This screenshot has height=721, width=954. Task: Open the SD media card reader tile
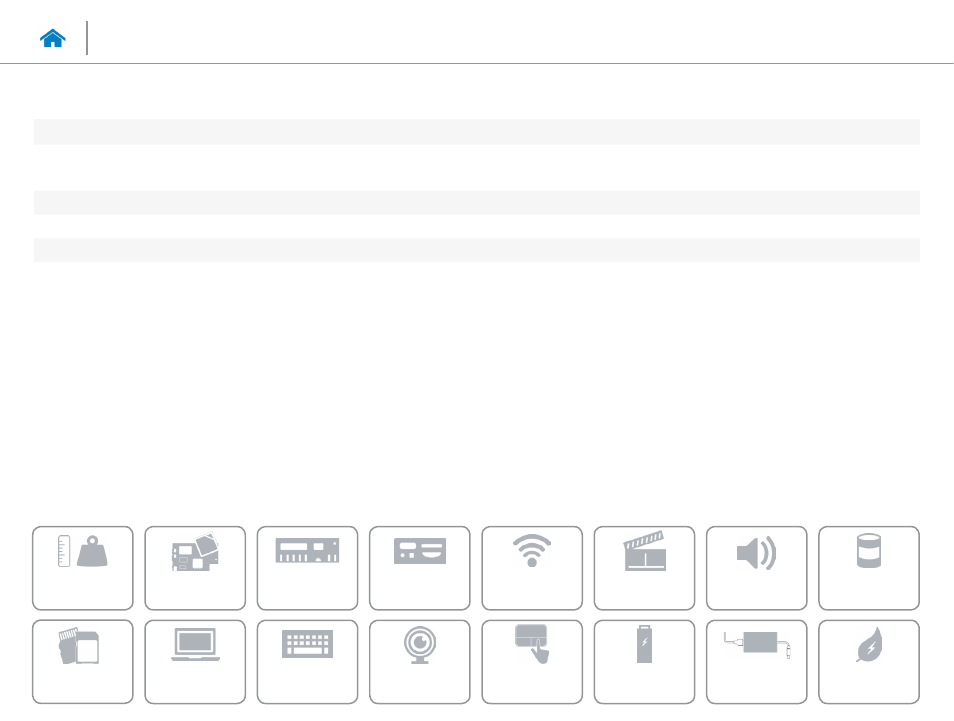[83, 661]
